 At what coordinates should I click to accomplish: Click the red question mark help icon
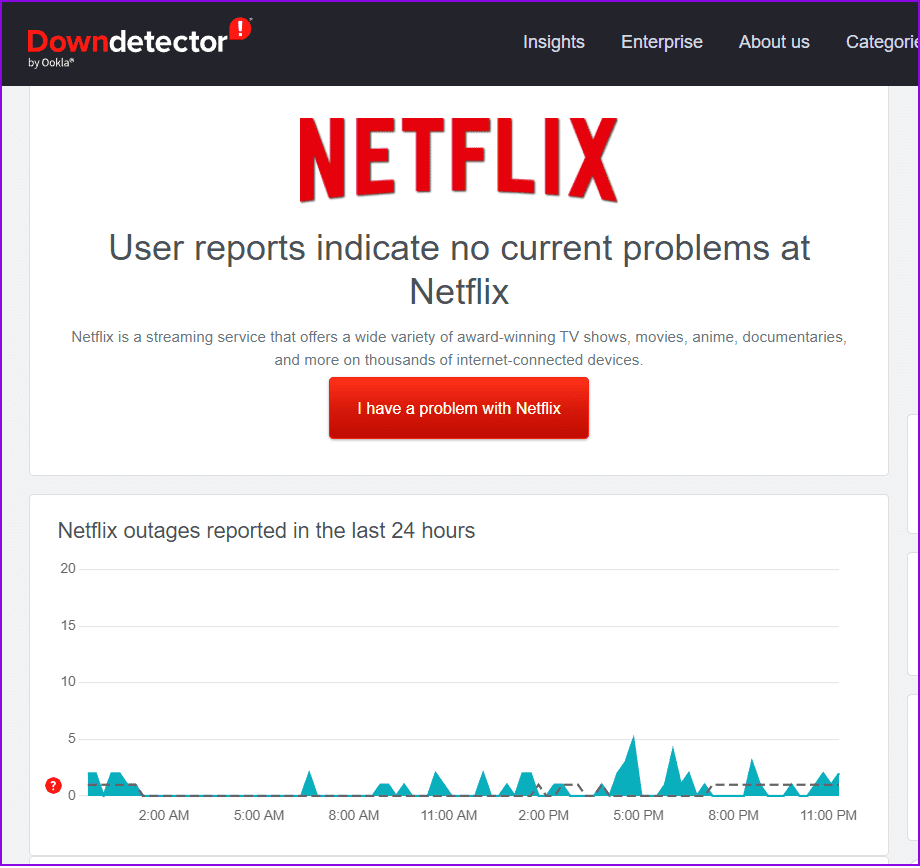coord(53,786)
